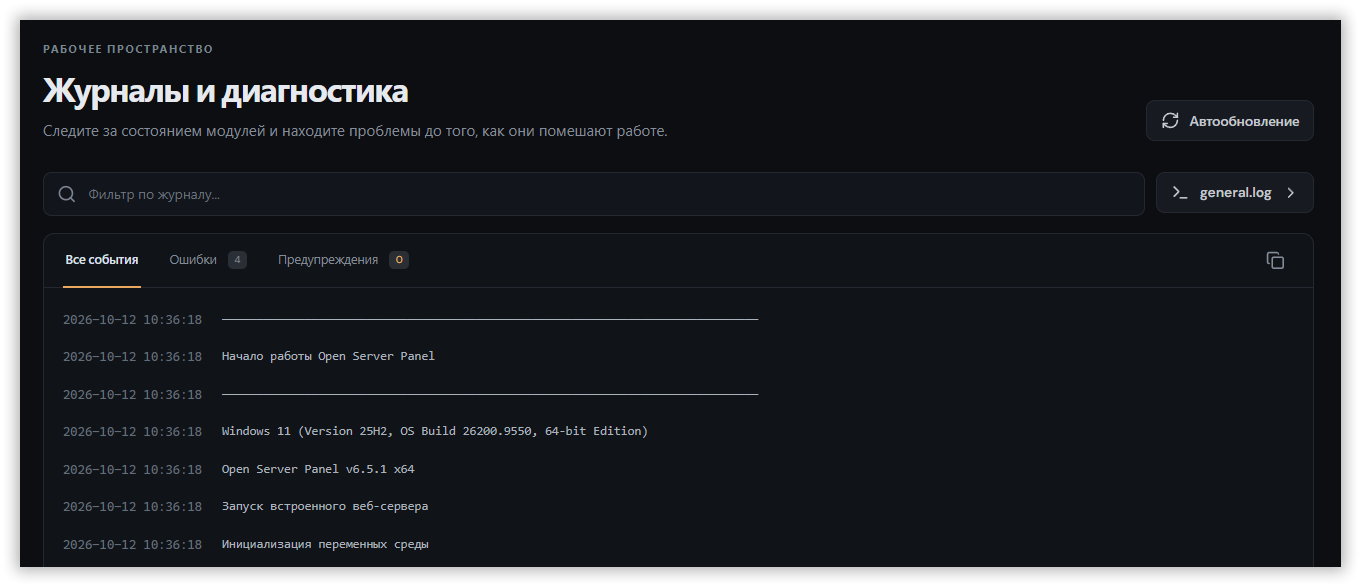Click the search magnifier icon

67,194
